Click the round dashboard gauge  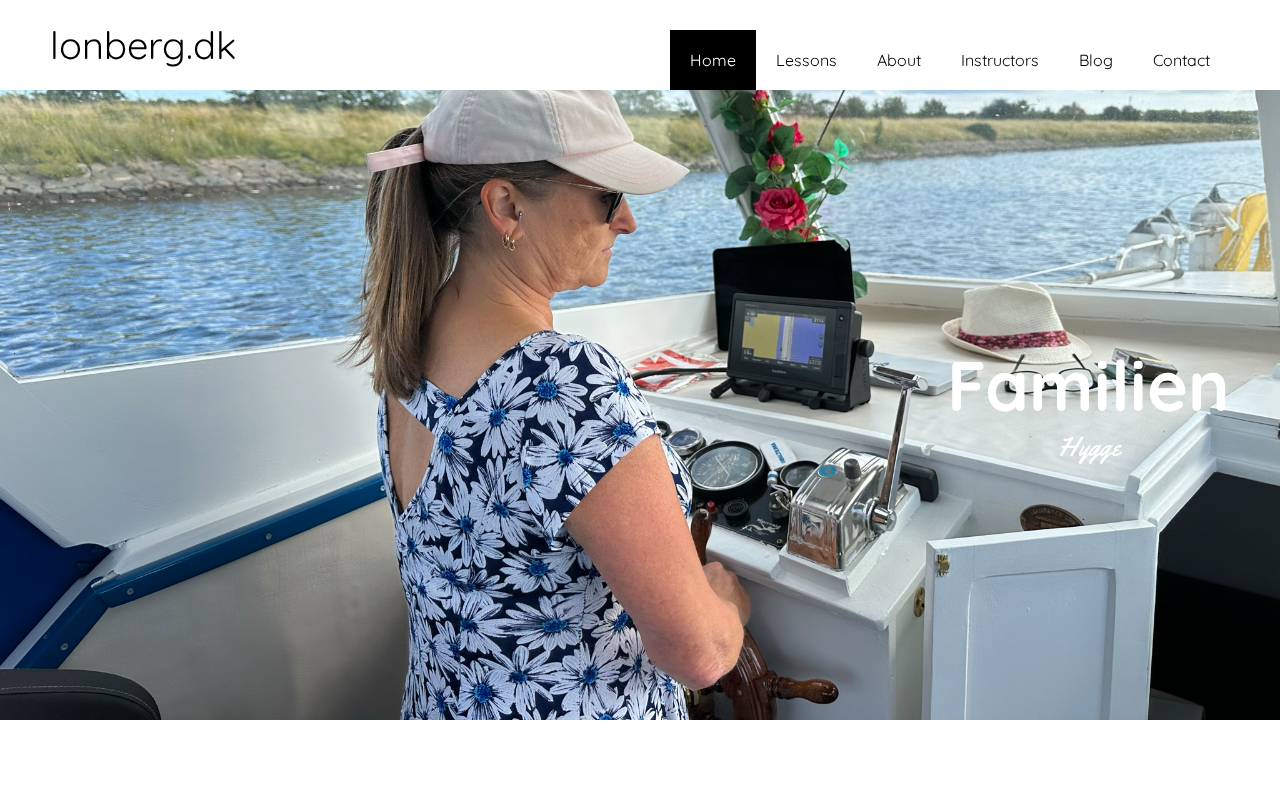(x=726, y=469)
